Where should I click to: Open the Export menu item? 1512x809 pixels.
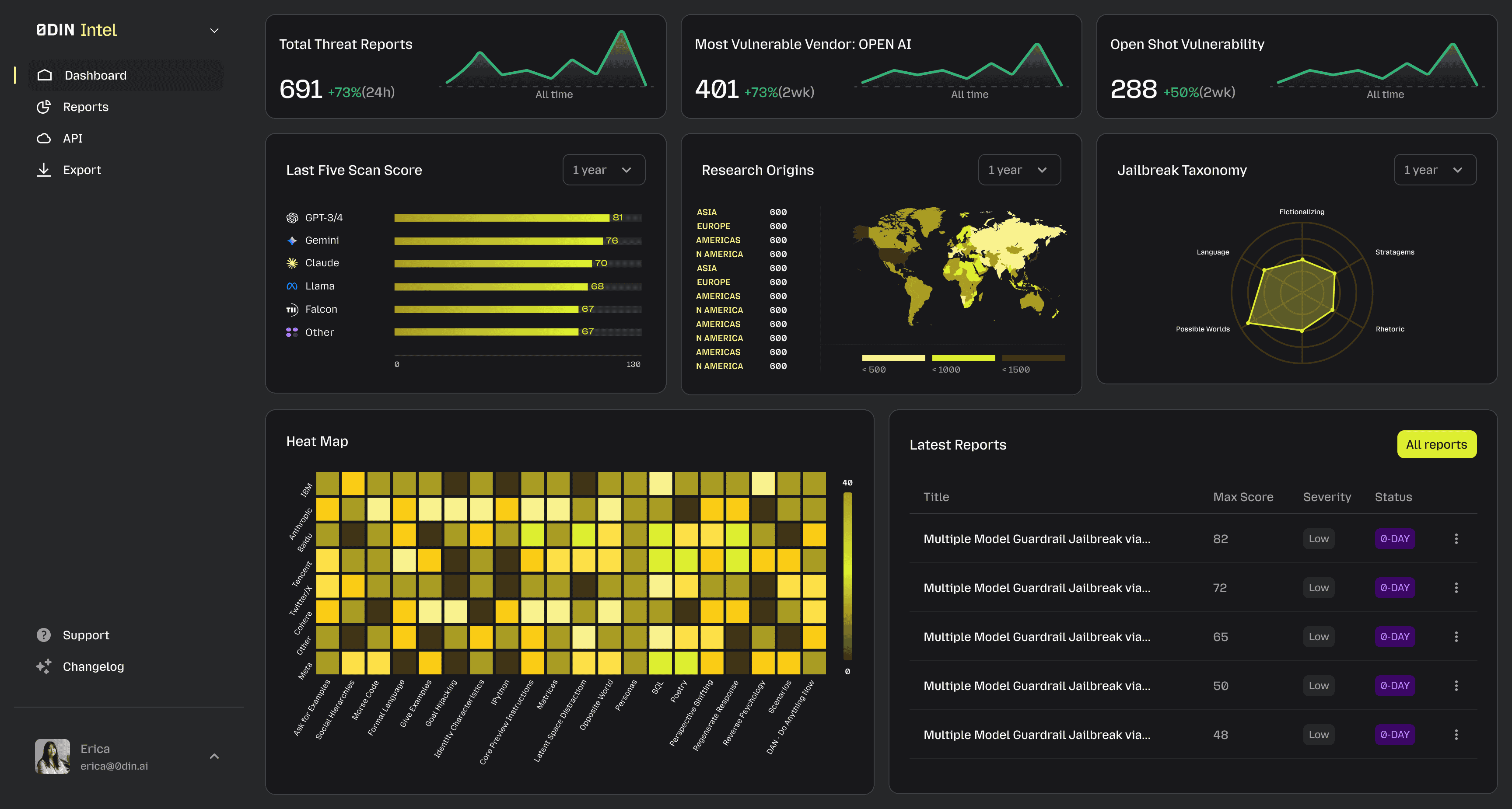(x=81, y=170)
